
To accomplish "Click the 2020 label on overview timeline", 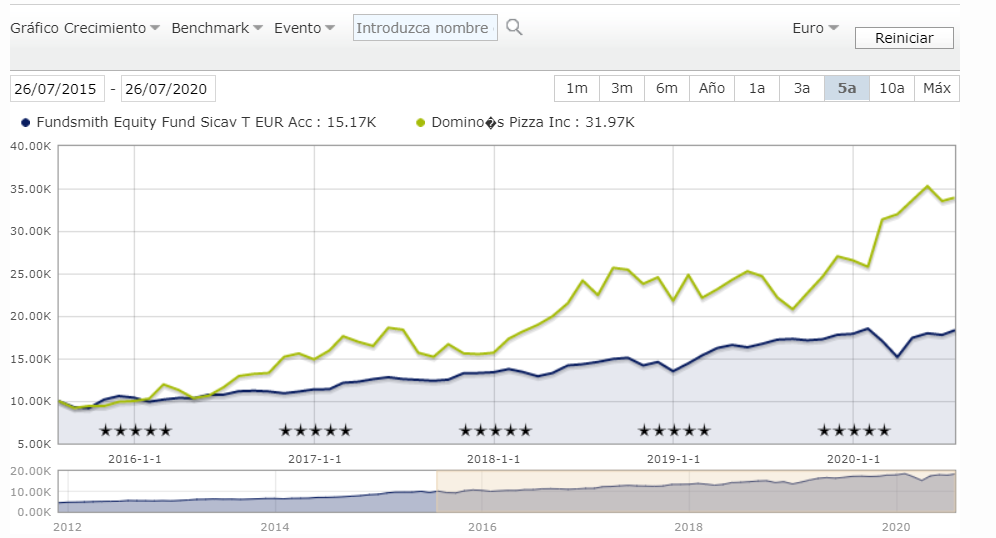I will pyautogui.click(x=896, y=527).
